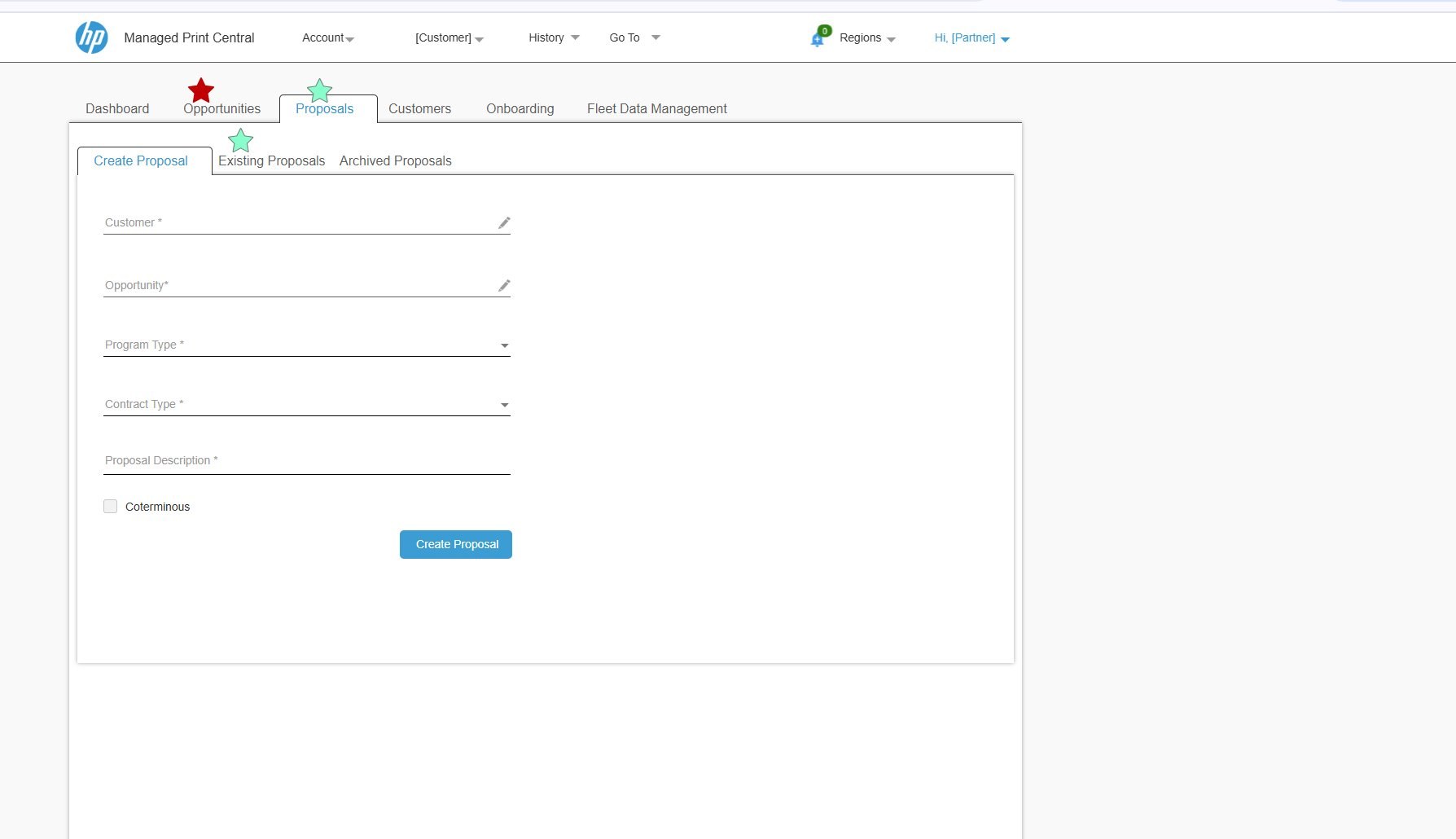Click the pencil icon in Opportunity field
The image size is (1456, 839).
pos(504,285)
